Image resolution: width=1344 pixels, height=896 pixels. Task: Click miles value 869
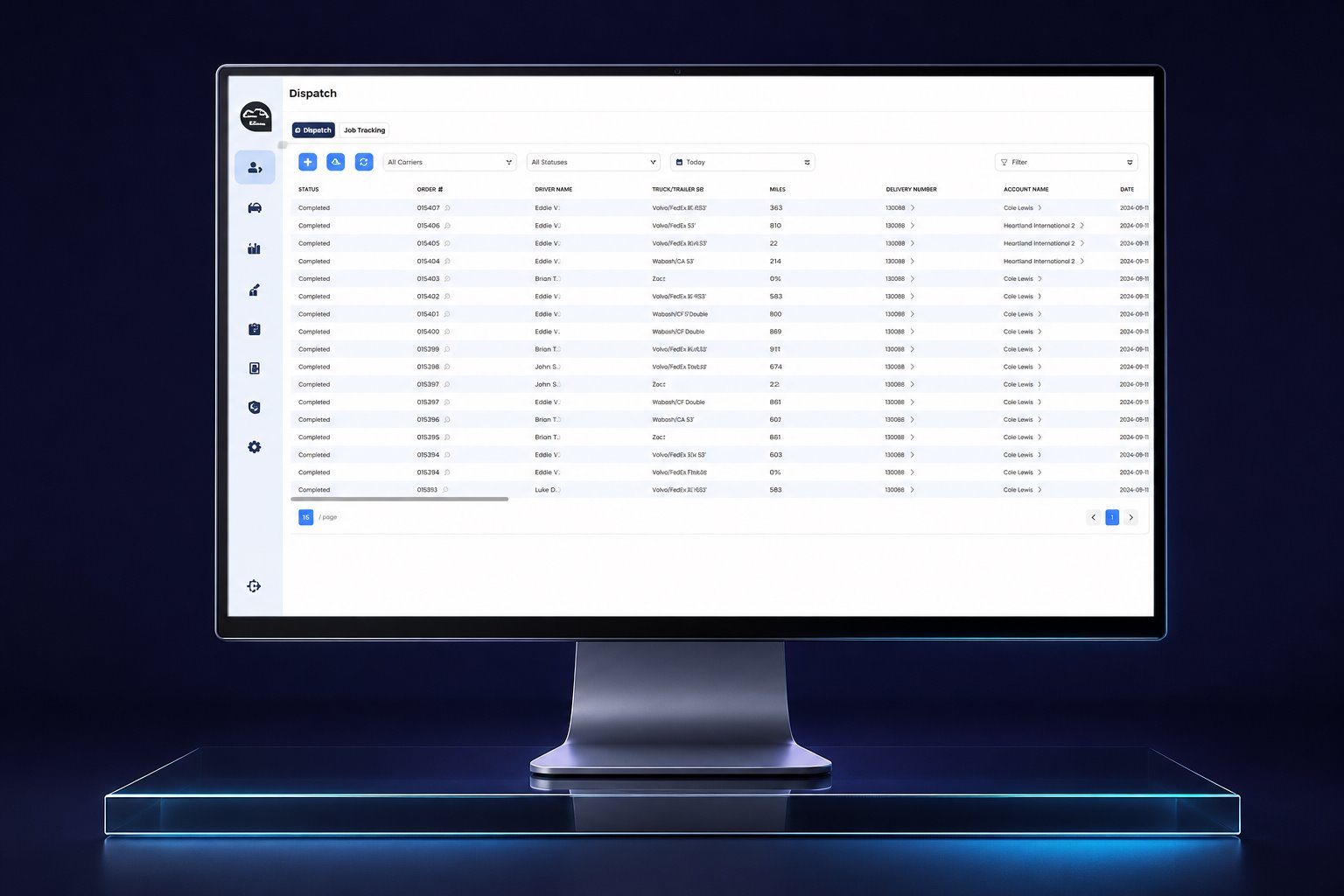(x=775, y=332)
